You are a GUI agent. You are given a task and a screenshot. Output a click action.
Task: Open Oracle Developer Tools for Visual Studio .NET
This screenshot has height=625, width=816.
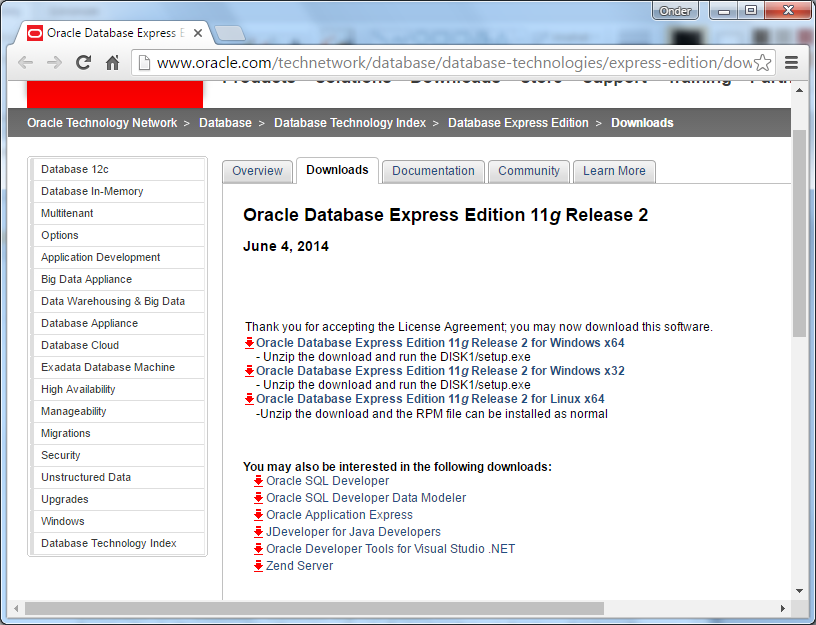pos(391,549)
